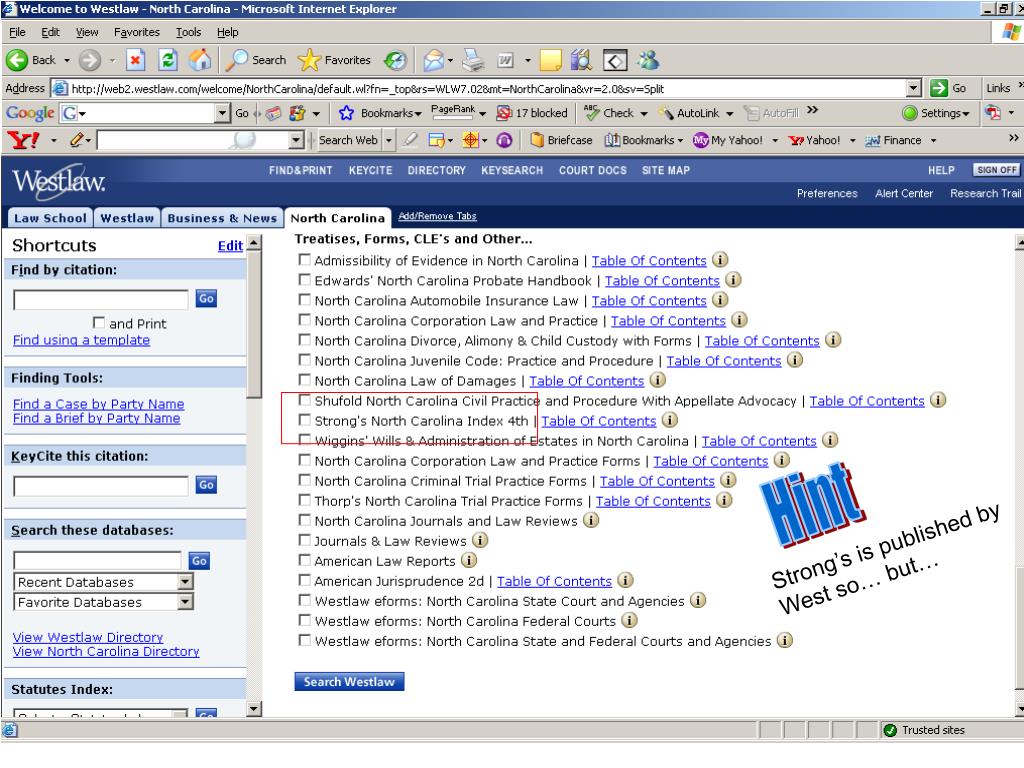Click the Mail envelope icon
Screen dimensions: 1024x768
(x=433, y=60)
